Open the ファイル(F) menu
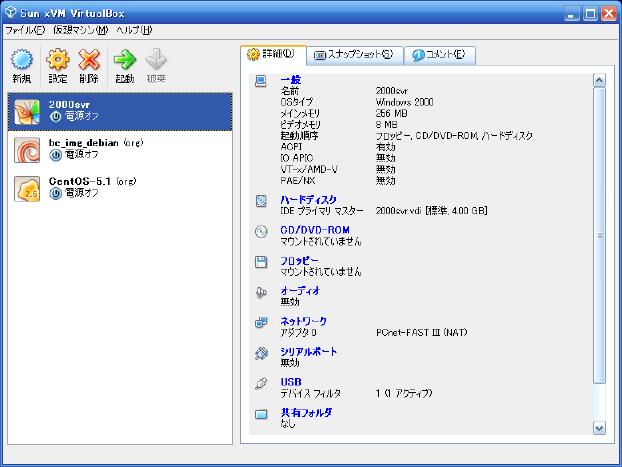622x467 pixels. [25, 30]
